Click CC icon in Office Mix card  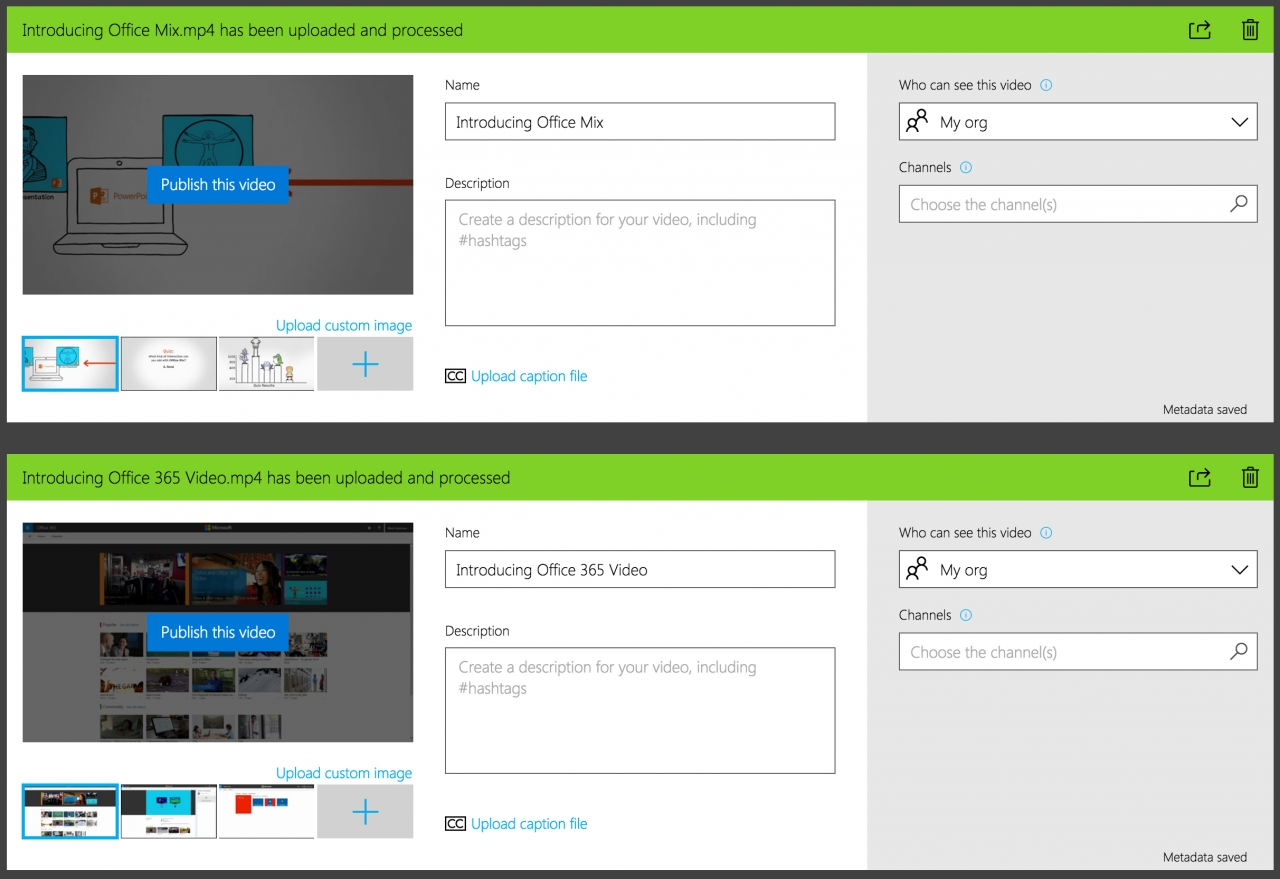click(455, 377)
